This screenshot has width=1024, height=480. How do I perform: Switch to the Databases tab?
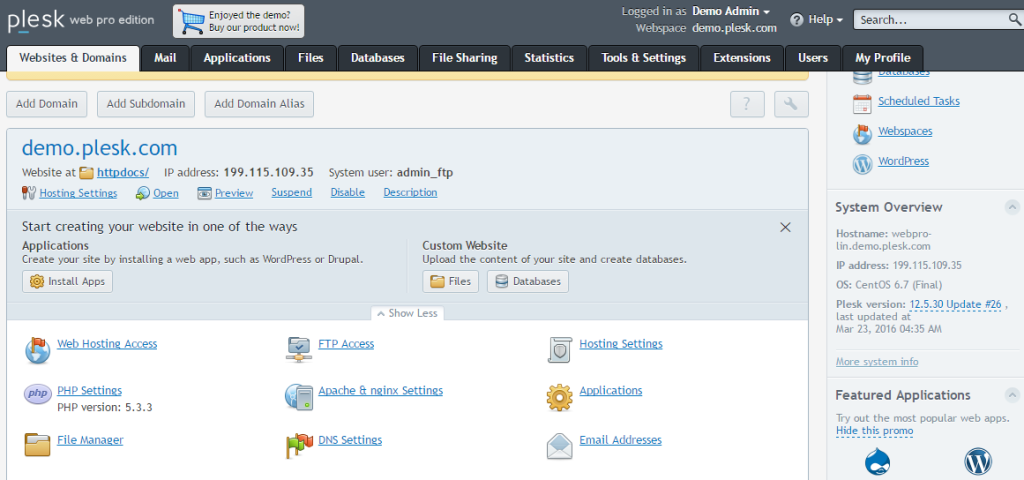[377, 58]
